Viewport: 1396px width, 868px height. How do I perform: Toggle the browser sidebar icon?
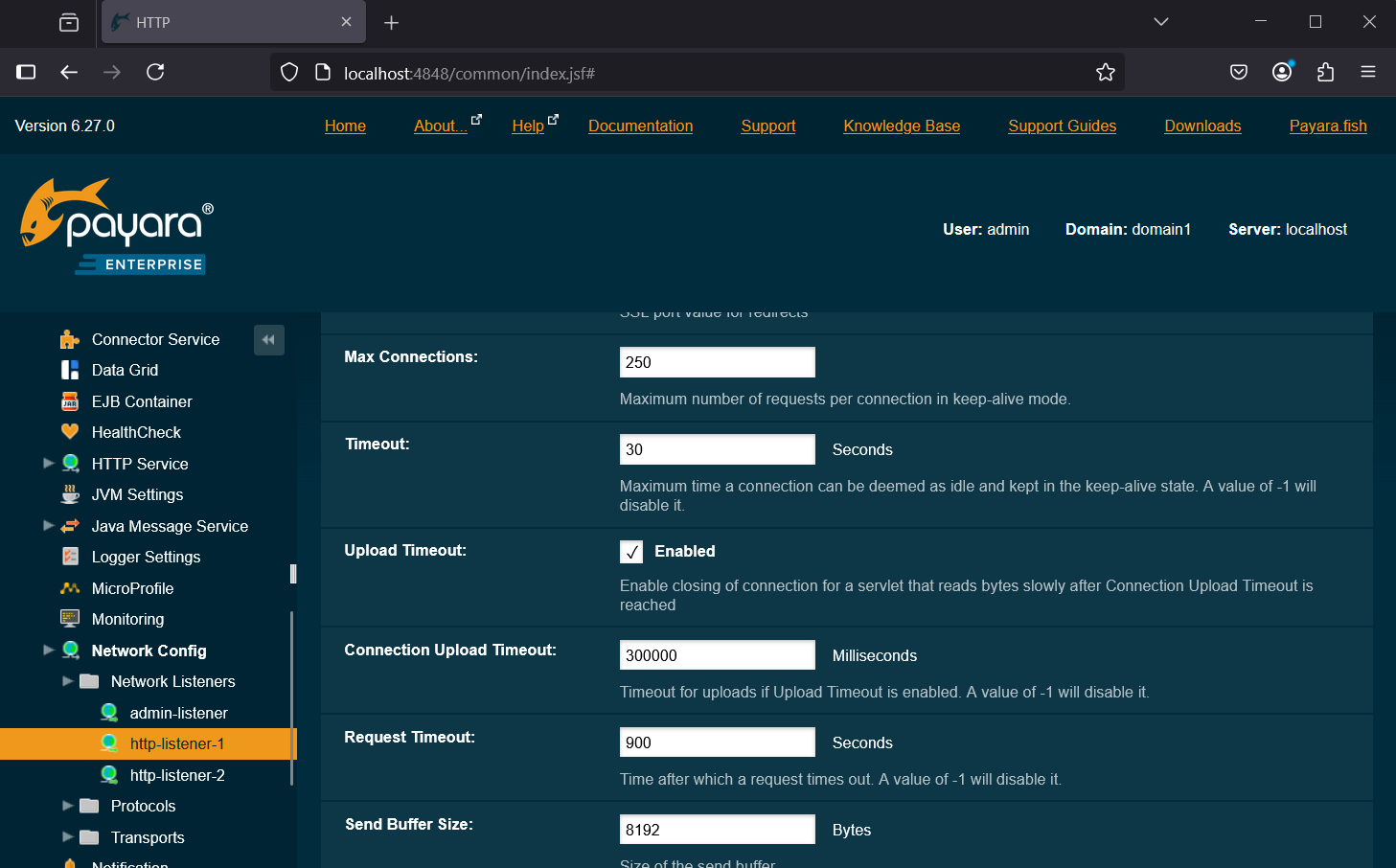(26, 72)
